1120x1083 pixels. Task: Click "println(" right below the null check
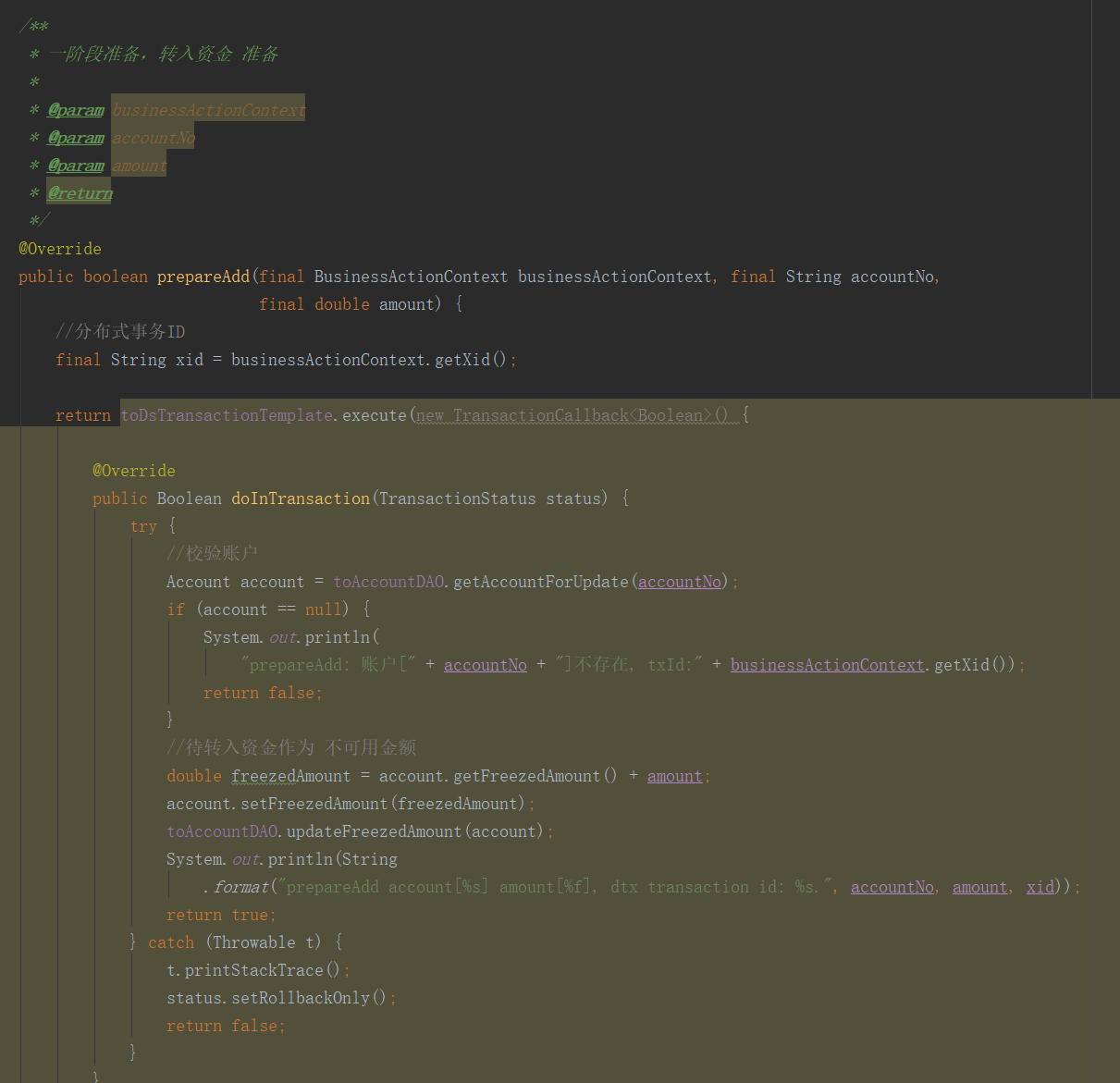342,637
